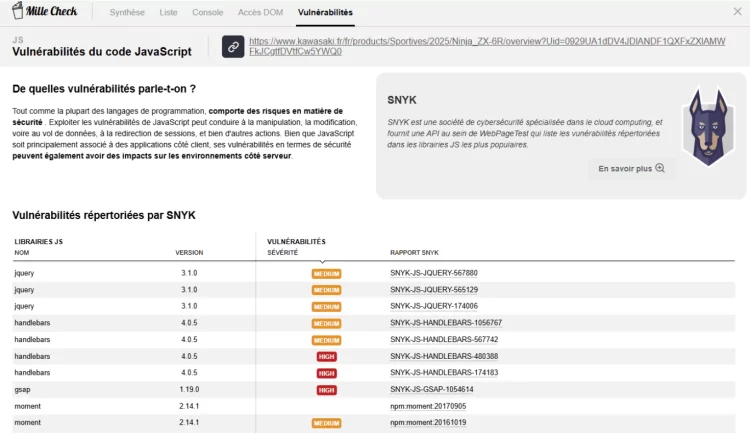The image size is (750, 434).
Task: Open report npm:moment:20170905
Action: pos(428,406)
